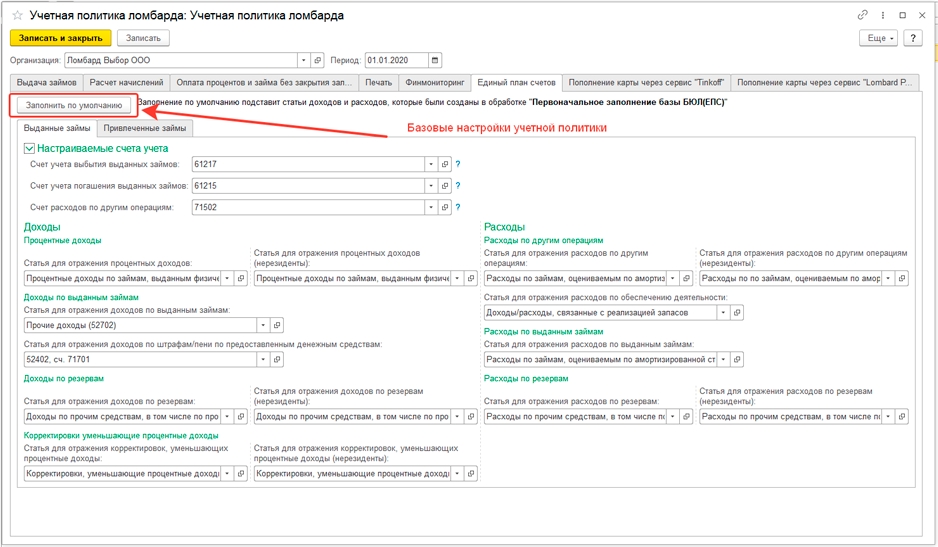Expand the Еще menu button
Screen dimensions: 938x547
[878, 38]
